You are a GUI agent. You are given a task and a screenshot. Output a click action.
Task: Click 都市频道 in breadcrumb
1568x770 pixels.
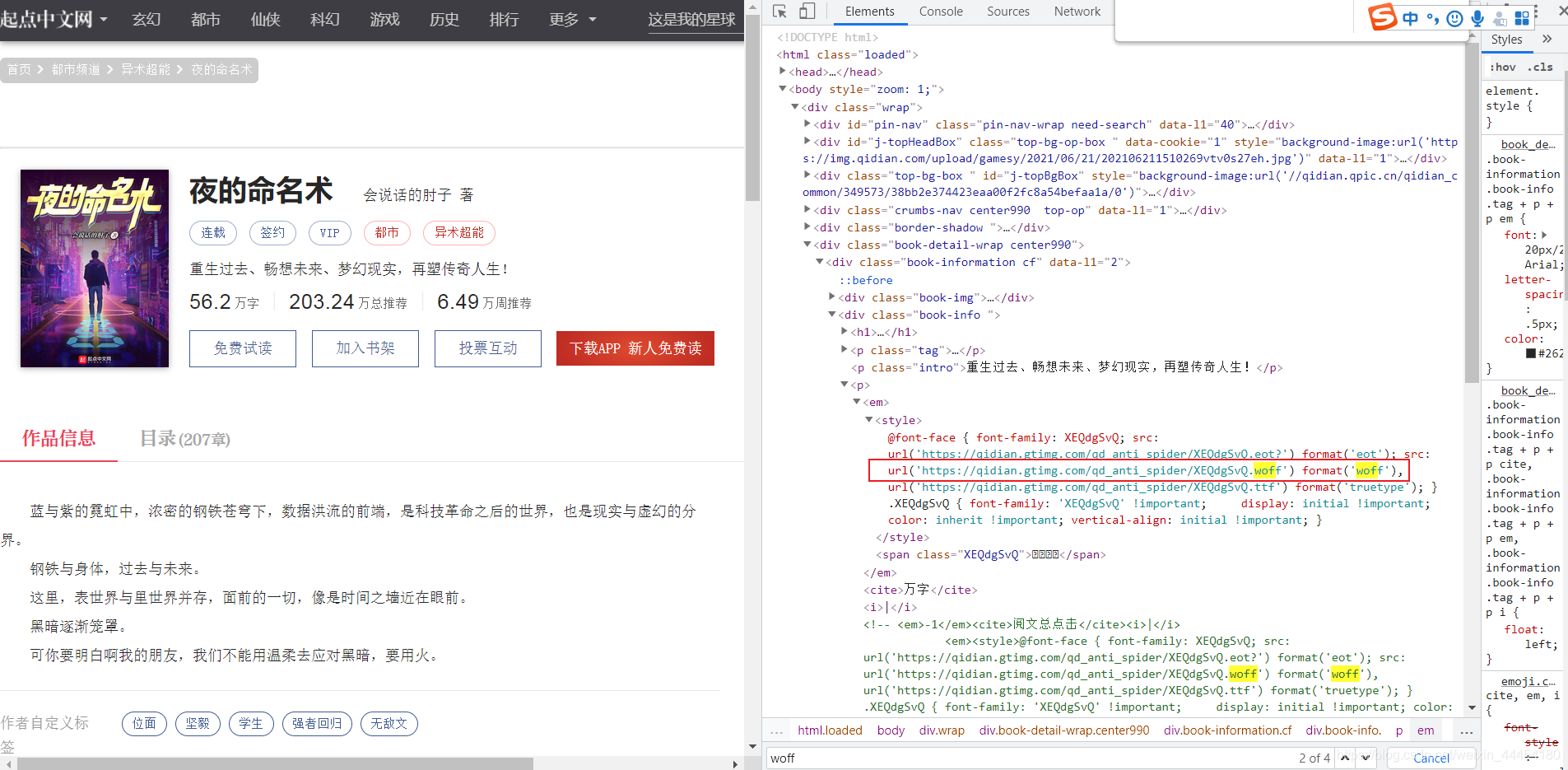(76, 70)
